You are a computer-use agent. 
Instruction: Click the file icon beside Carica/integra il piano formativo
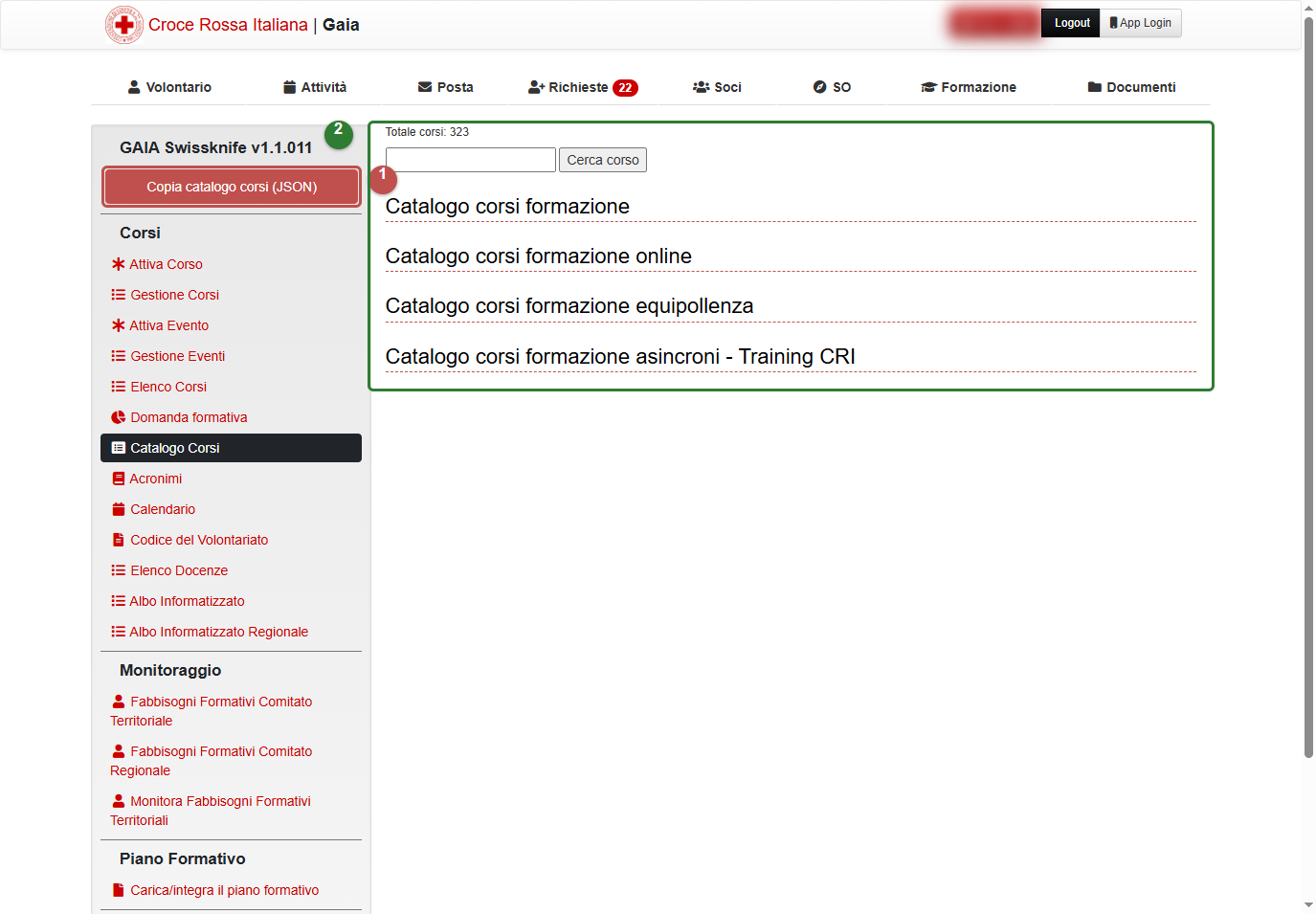(119, 890)
